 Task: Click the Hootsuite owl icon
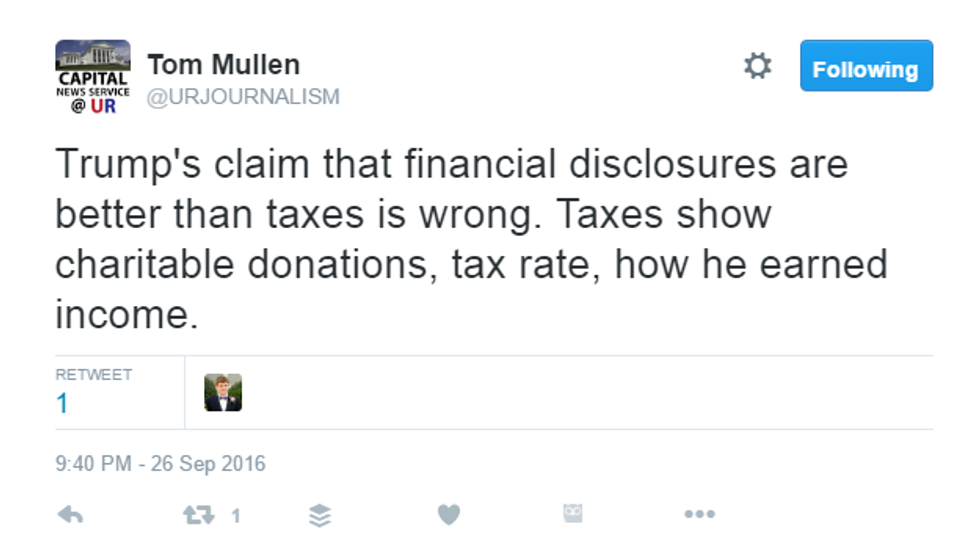[572, 514]
